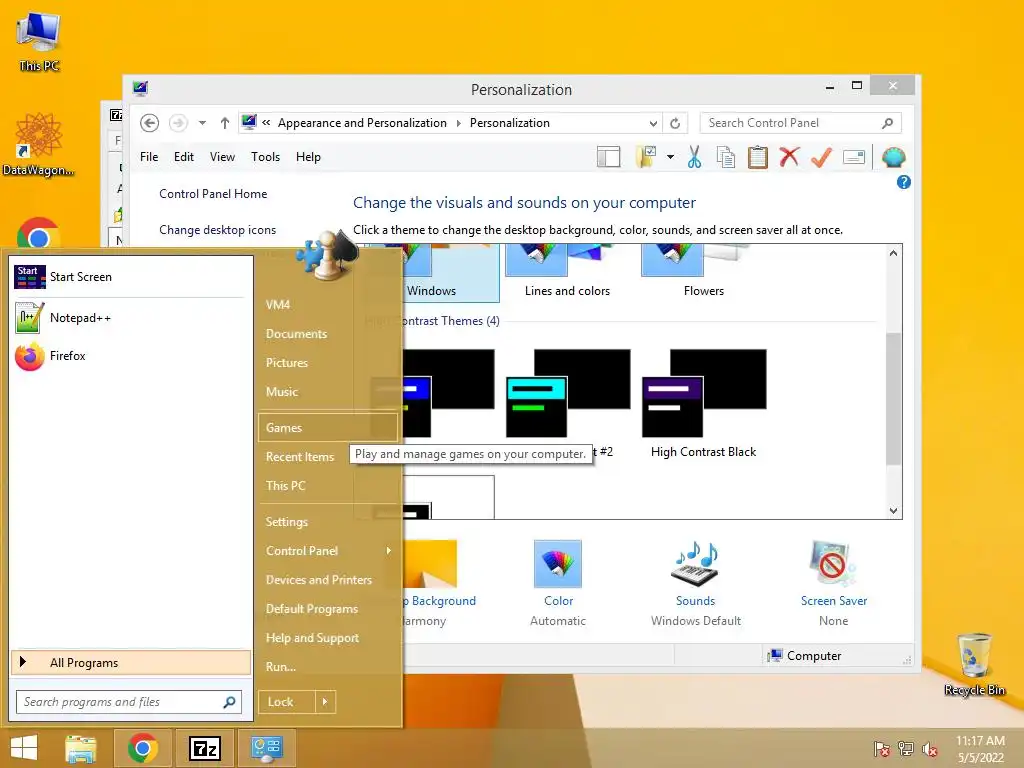The height and width of the screenshot is (768, 1024).
Task: Open the Screen Saver icon
Action: click(x=833, y=564)
